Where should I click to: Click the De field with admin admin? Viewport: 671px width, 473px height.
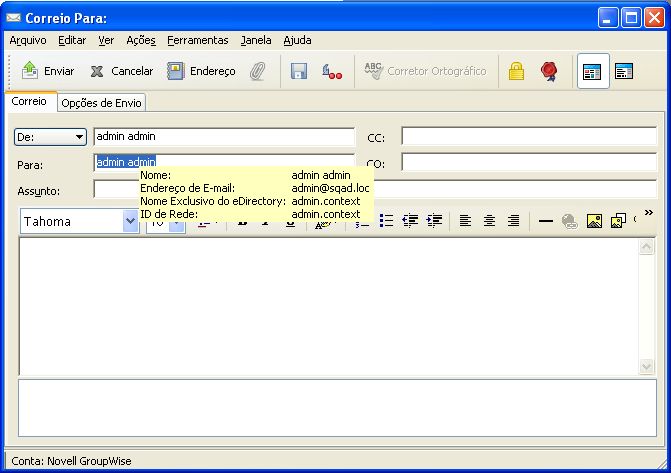pos(224,137)
